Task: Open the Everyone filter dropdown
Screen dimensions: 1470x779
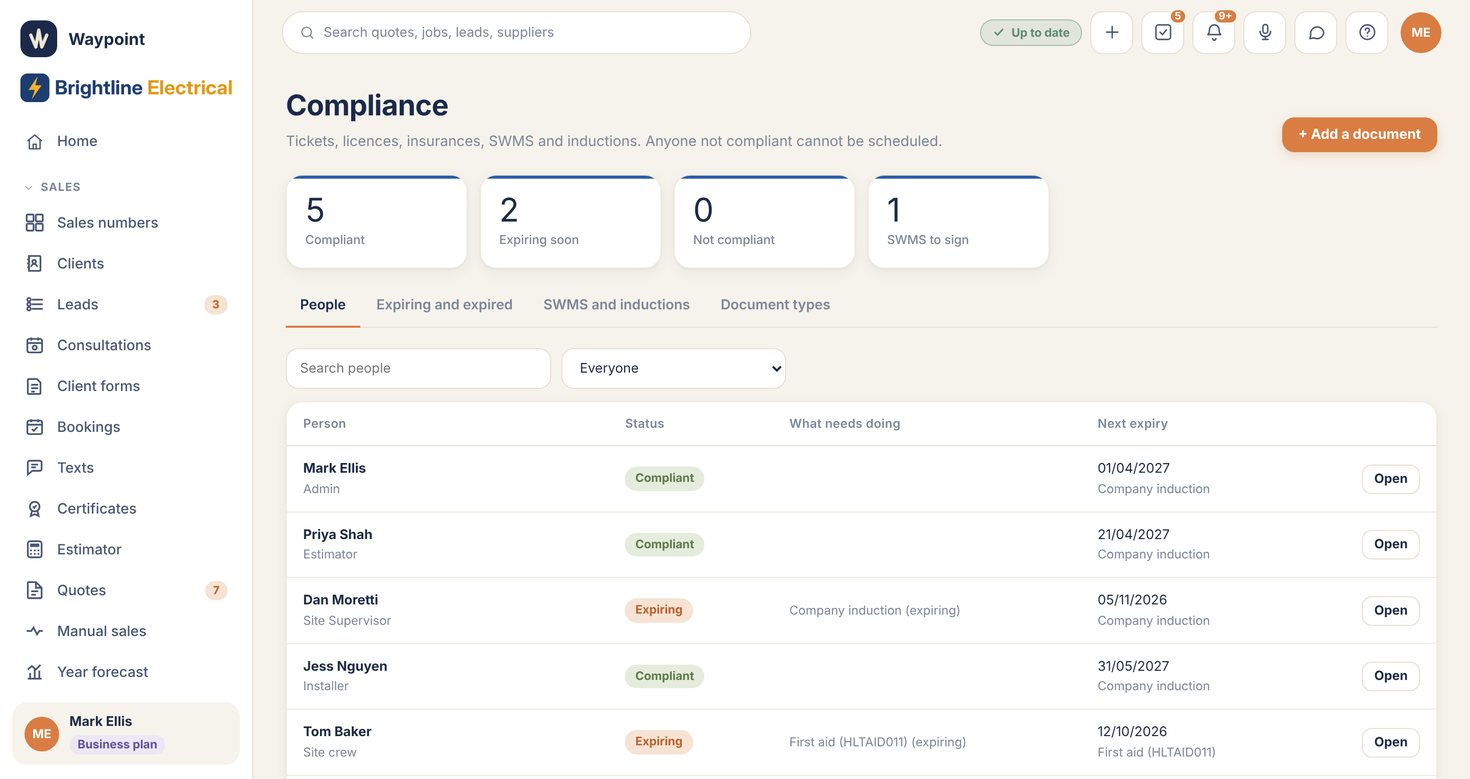Action: point(674,368)
